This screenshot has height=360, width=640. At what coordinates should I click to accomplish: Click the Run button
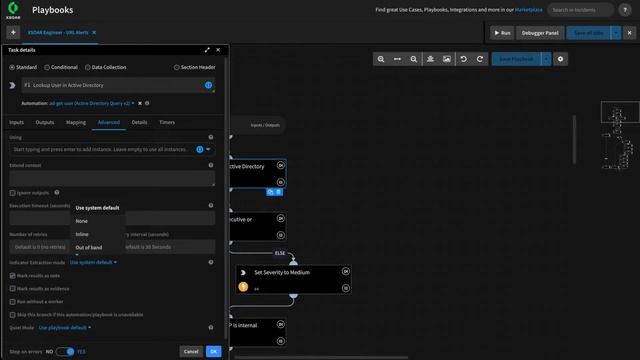click(502, 33)
